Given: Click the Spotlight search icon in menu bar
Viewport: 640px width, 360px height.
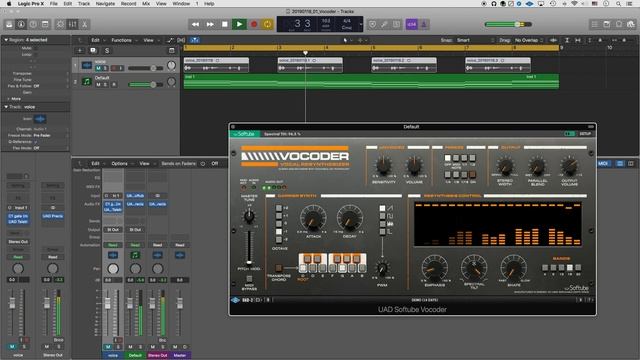Looking at the screenshot, I should [x=619, y=4].
